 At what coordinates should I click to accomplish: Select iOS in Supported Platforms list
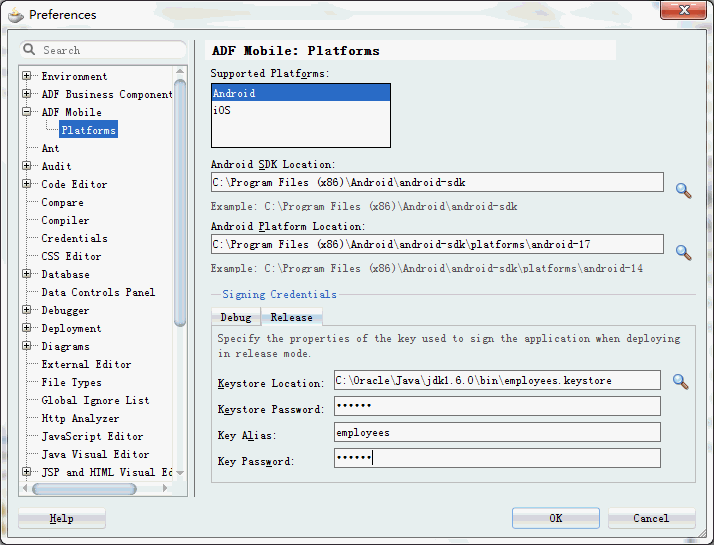(301, 110)
